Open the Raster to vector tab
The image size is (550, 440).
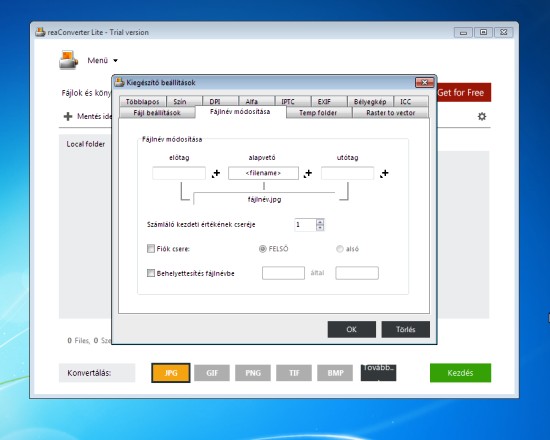(390, 113)
